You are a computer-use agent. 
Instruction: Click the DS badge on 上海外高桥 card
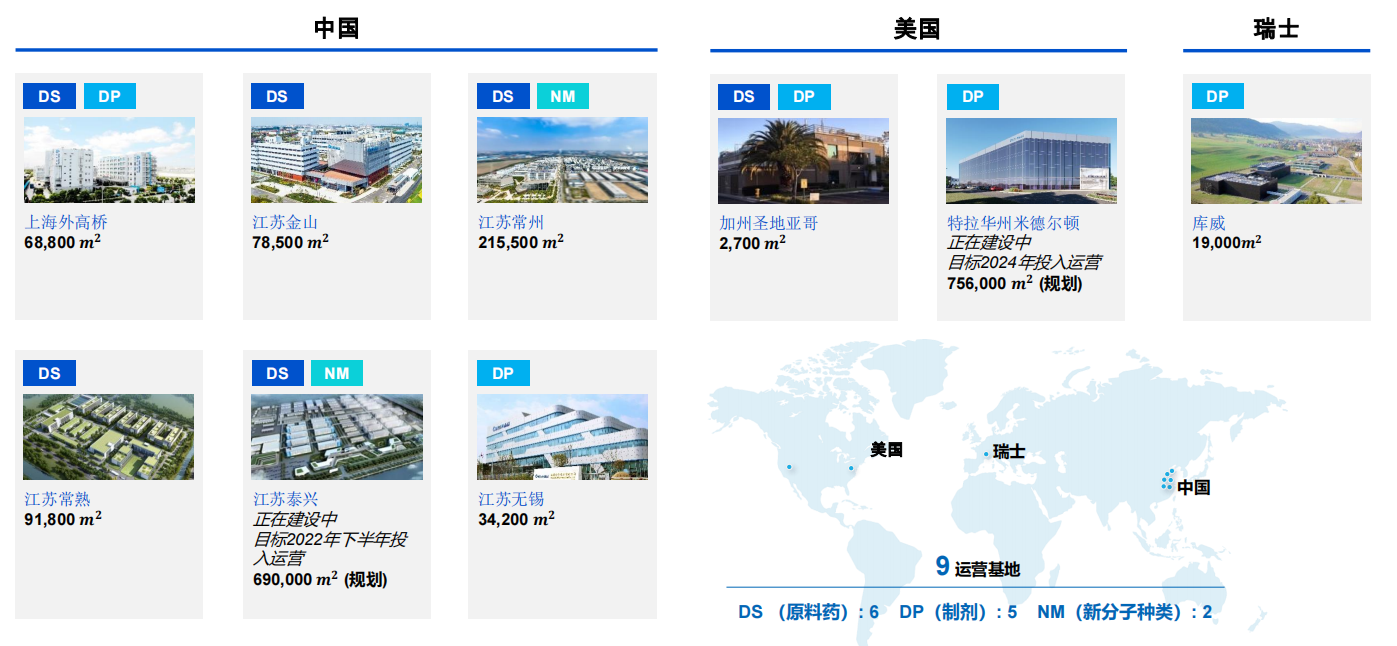pyautogui.click(x=49, y=96)
